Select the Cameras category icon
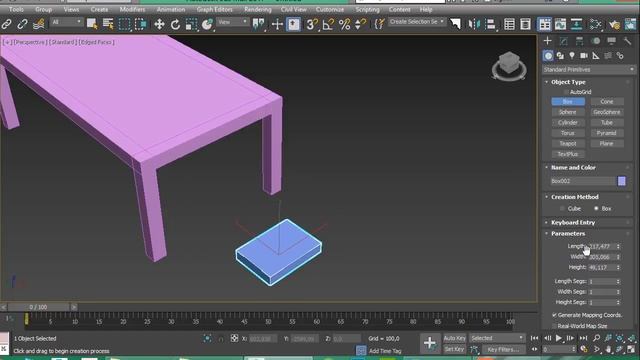The image size is (640, 360). coord(584,56)
